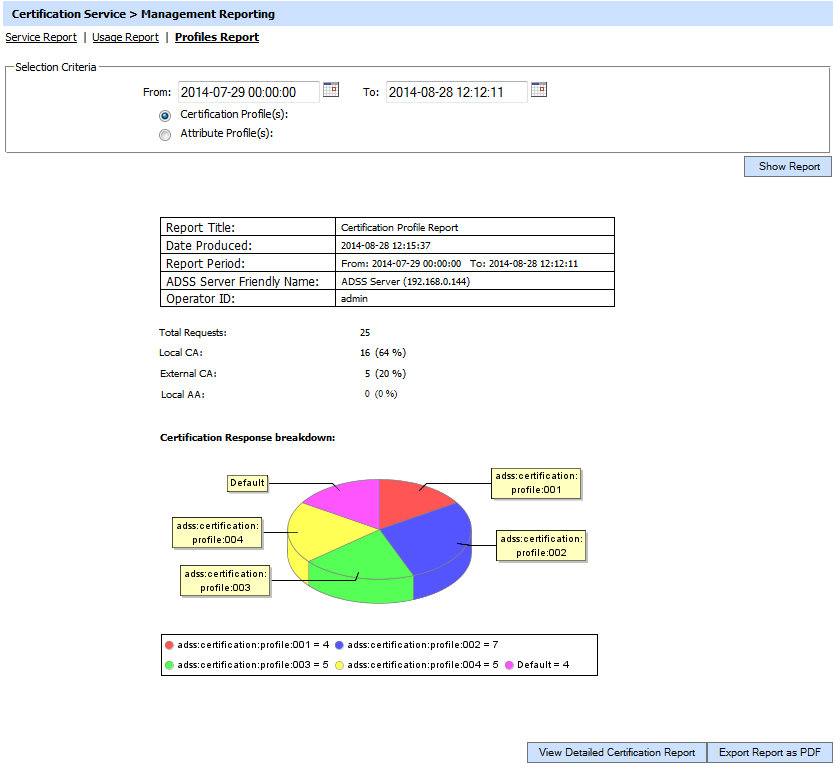Open the From date calendar picker
The height and width of the screenshot is (772, 836).
click(331, 90)
